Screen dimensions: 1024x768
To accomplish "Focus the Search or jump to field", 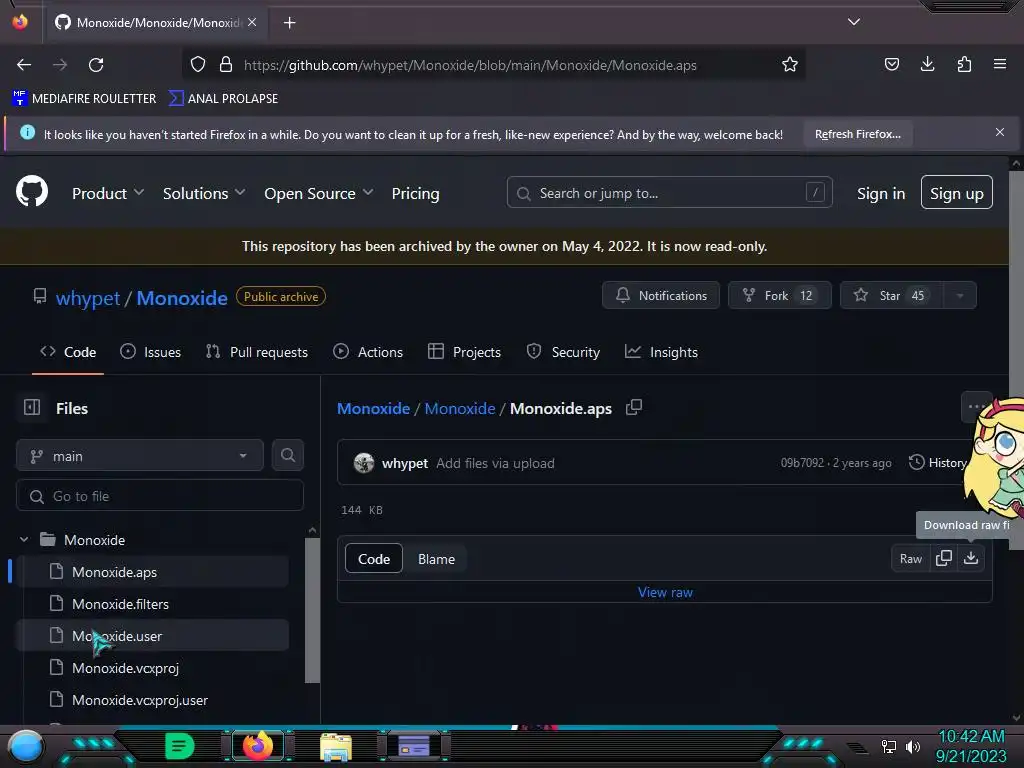I will 669,193.
